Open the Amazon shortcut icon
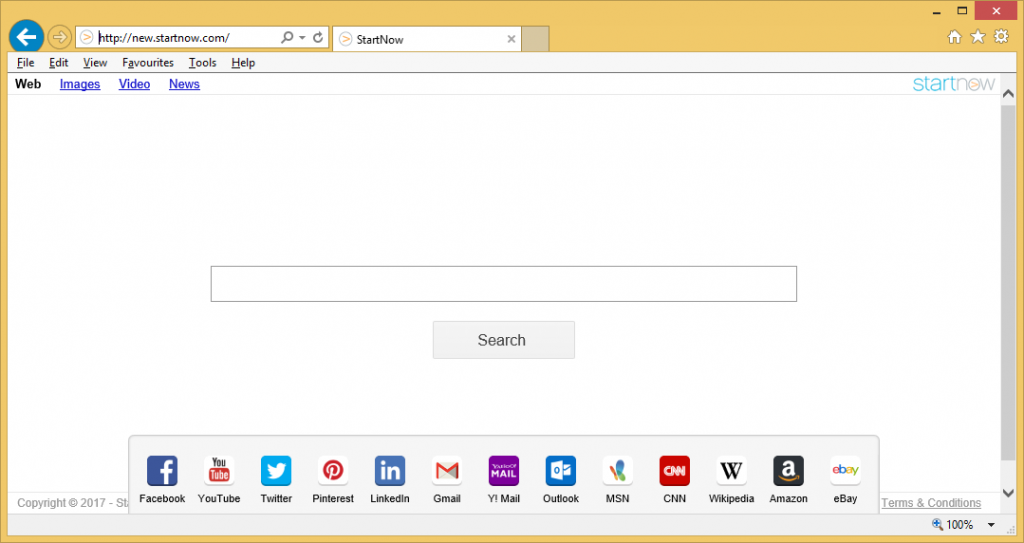This screenshot has height=543, width=1024. [x=789, y=470]
